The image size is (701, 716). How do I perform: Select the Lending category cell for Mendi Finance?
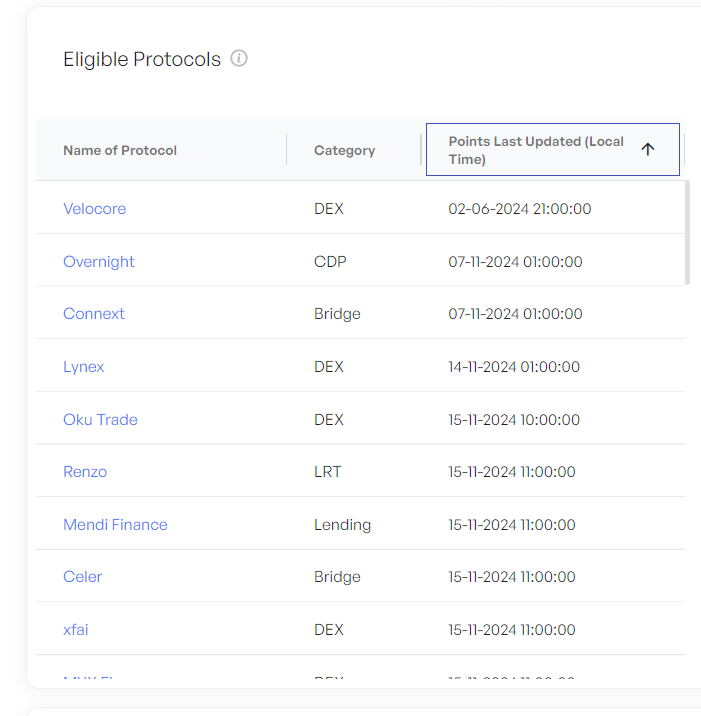(342, 525)
